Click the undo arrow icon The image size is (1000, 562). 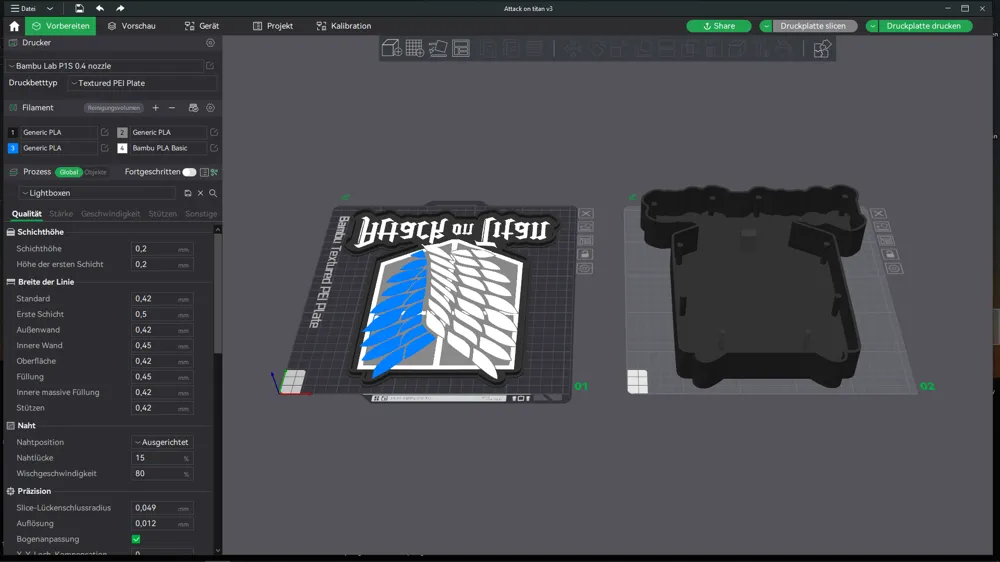click(100, 8)
